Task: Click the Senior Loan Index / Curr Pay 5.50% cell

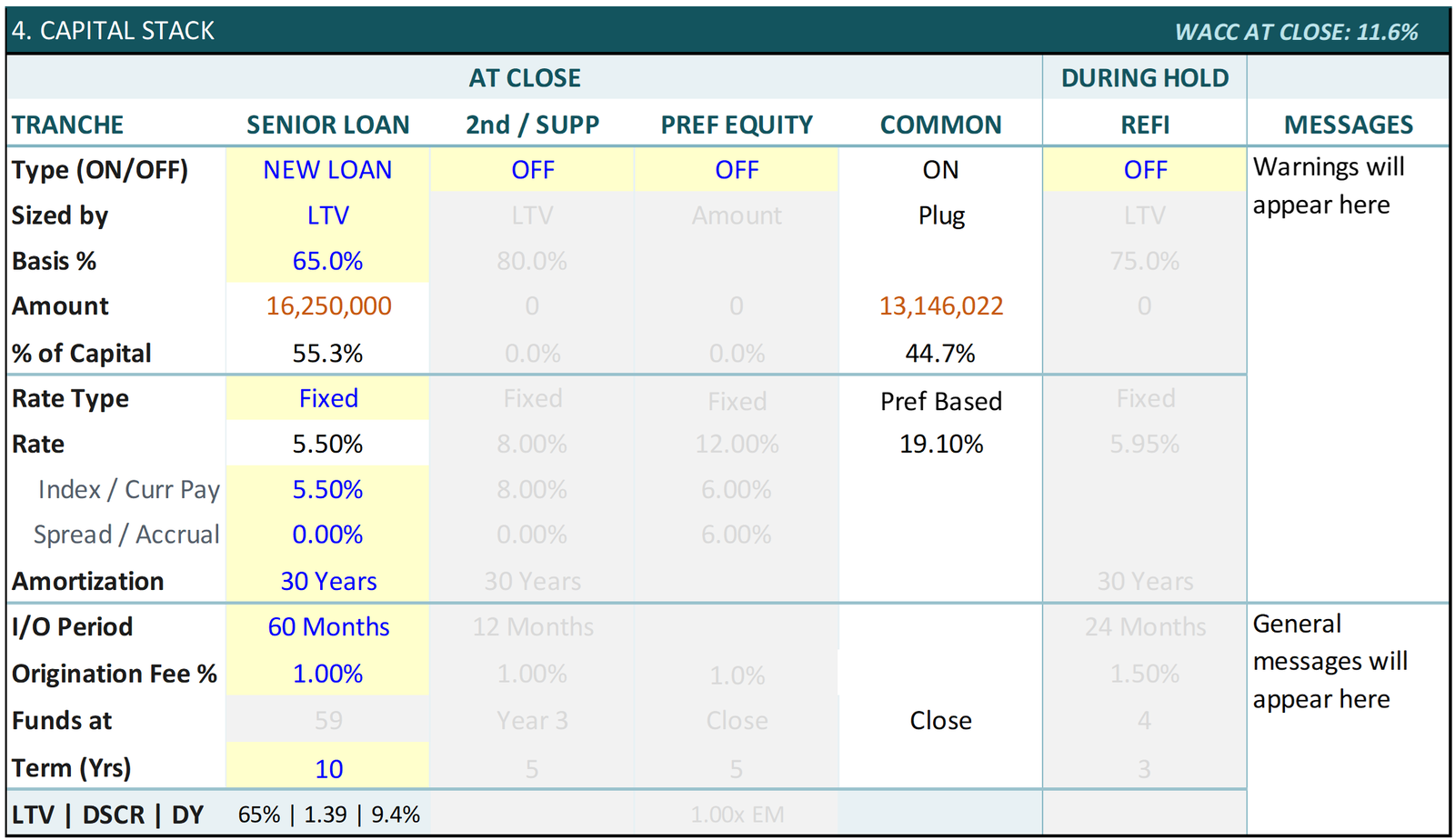Action: tap(327, 489)
